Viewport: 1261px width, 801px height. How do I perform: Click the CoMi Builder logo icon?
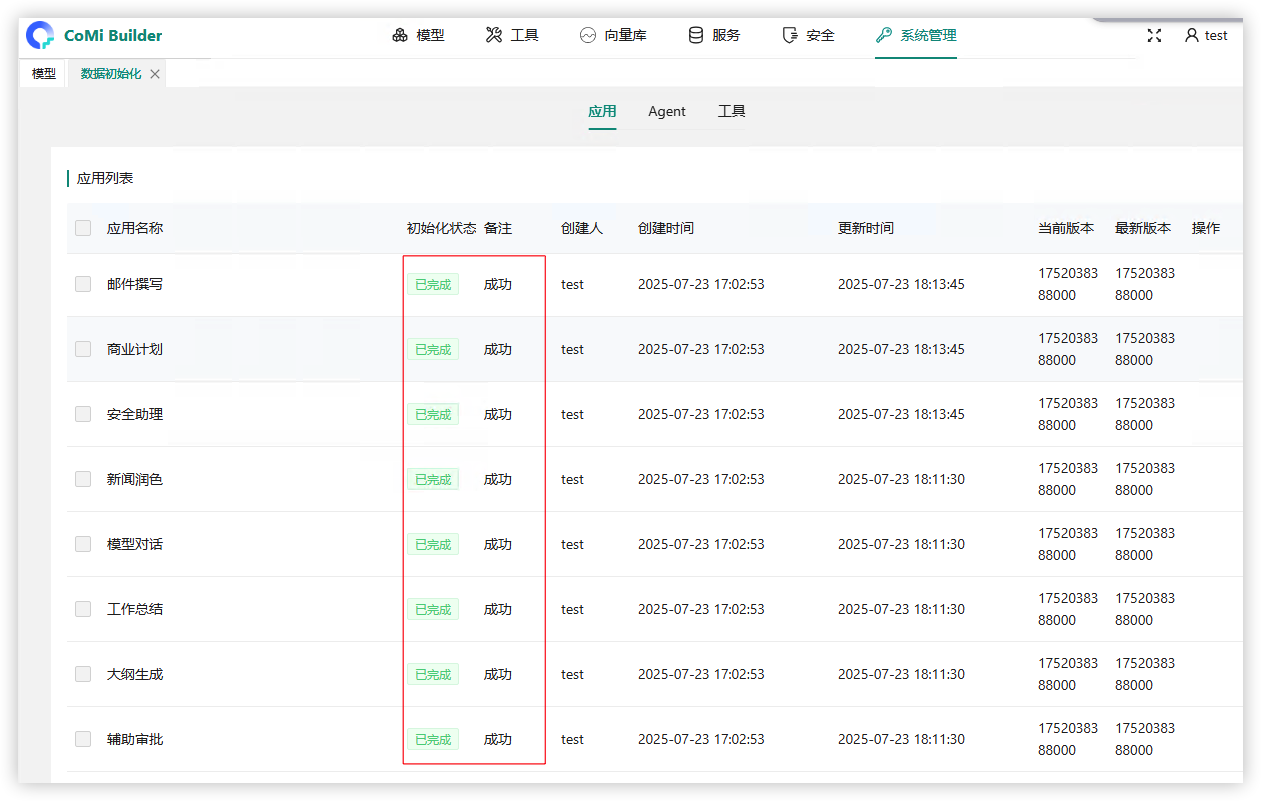coord(40,35)
